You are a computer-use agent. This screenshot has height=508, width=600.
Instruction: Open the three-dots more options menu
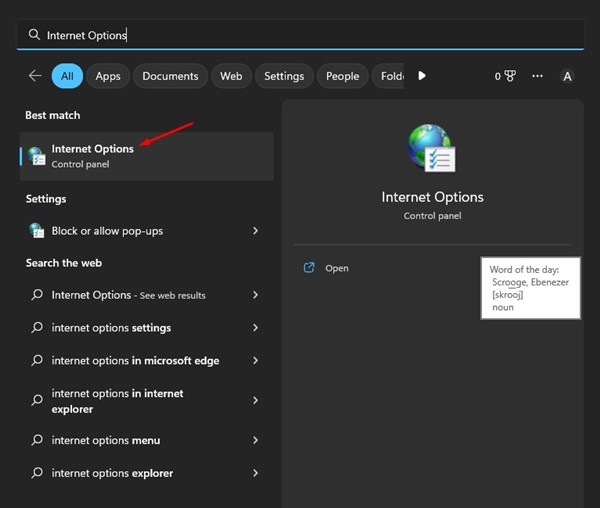pyautogui.click(x=538, y=76)
